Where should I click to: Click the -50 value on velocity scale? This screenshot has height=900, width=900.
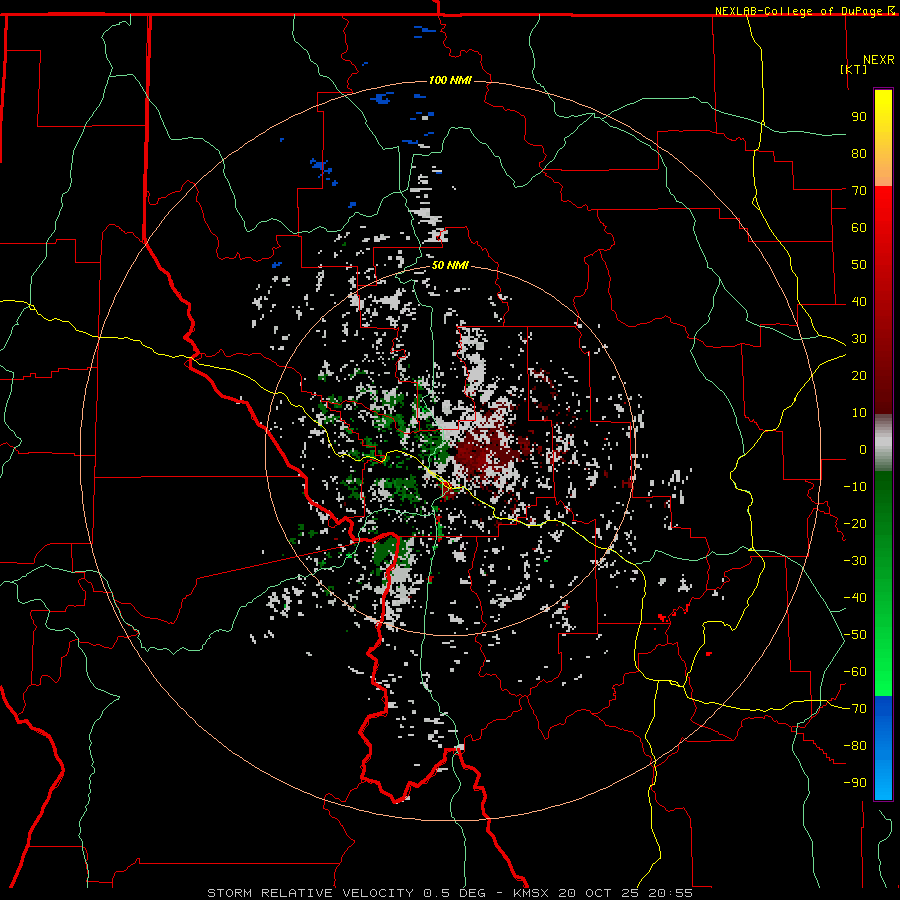855,635
